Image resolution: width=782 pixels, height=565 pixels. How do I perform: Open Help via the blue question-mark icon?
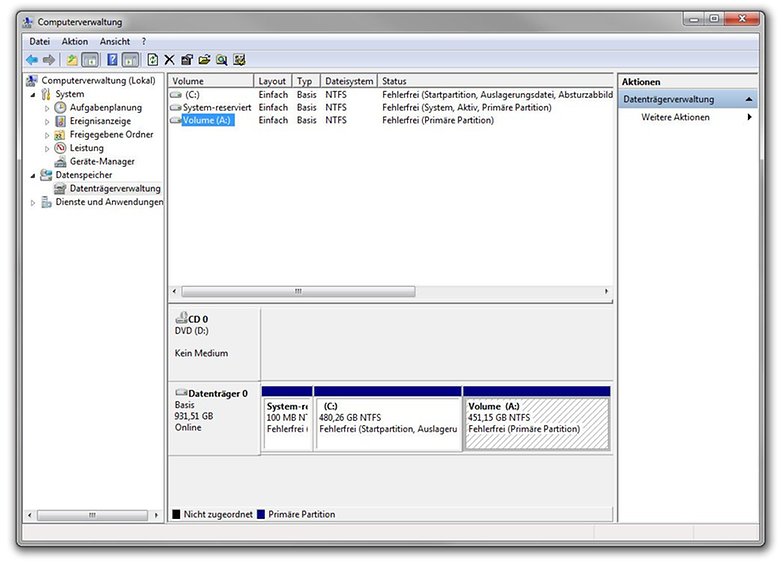coord(112,60)
